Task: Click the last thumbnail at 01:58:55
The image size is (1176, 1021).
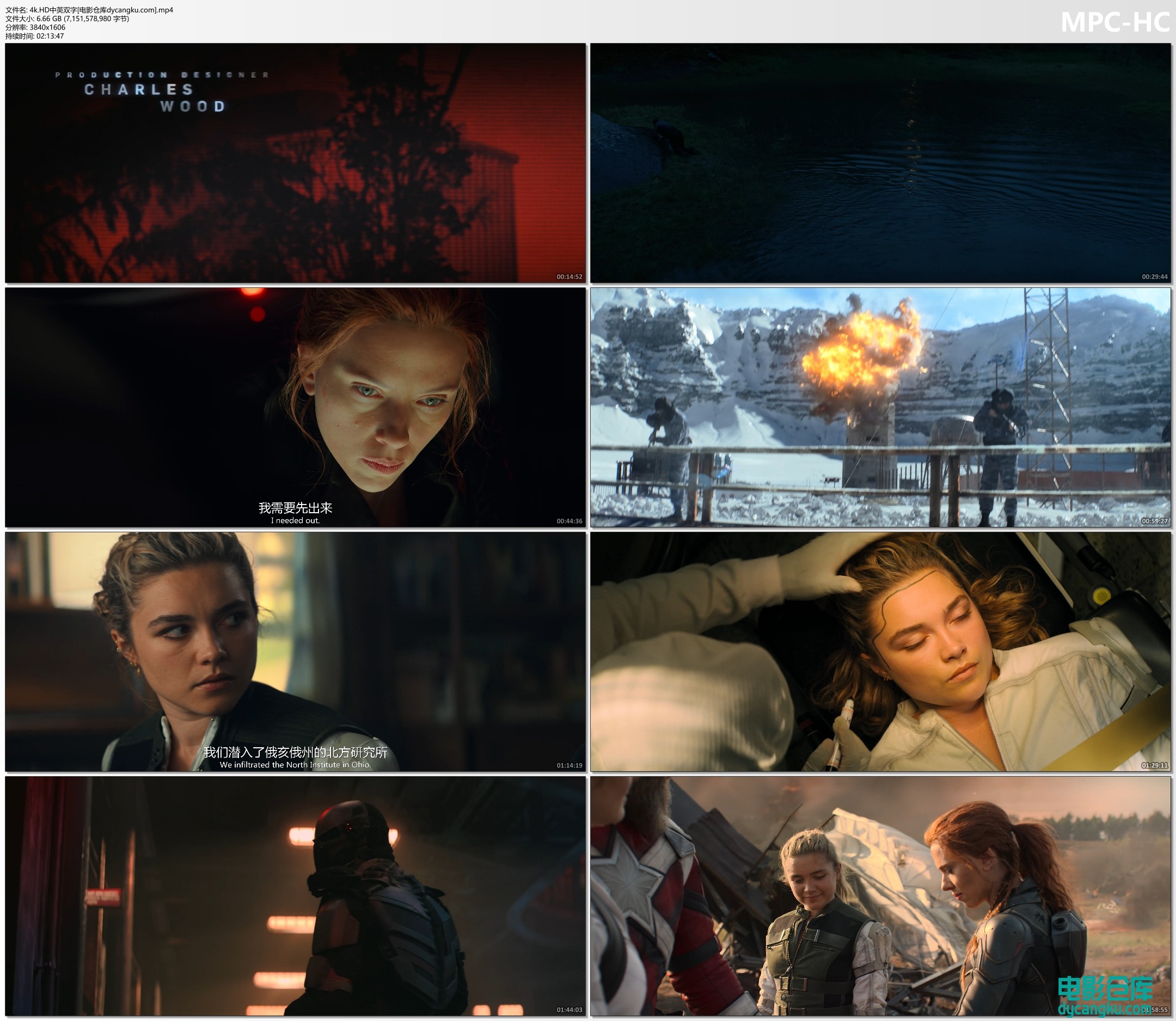Action: tap(881, 896)
